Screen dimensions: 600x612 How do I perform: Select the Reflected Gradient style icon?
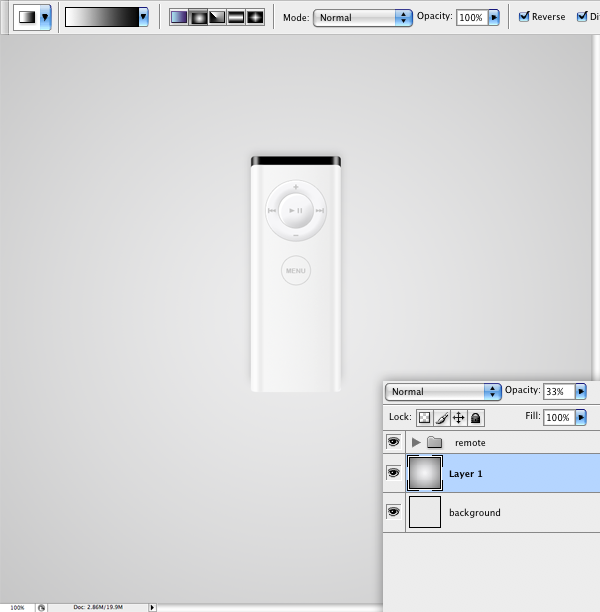coord(236,17)
